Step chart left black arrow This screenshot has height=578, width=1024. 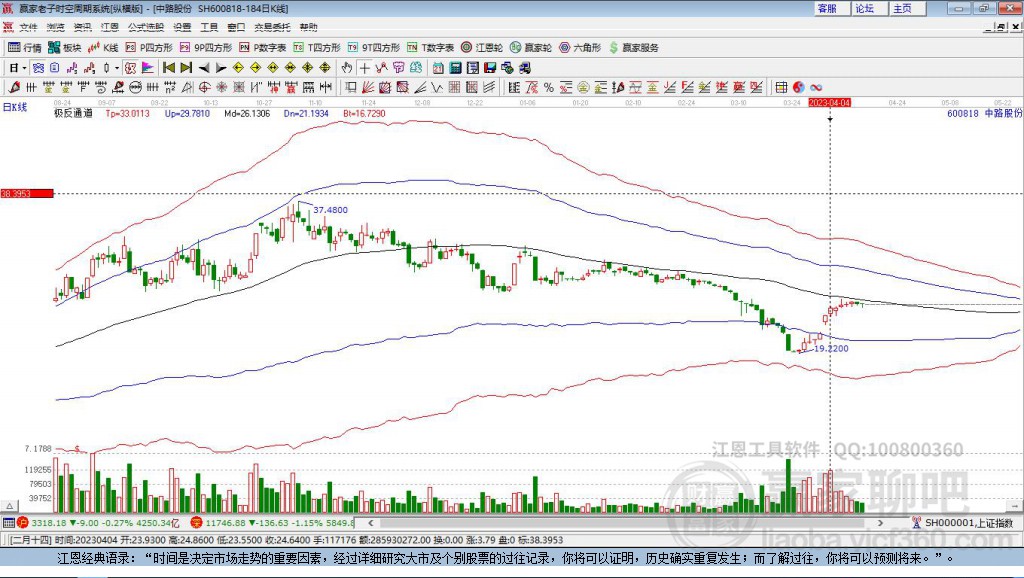coord(204,68)
